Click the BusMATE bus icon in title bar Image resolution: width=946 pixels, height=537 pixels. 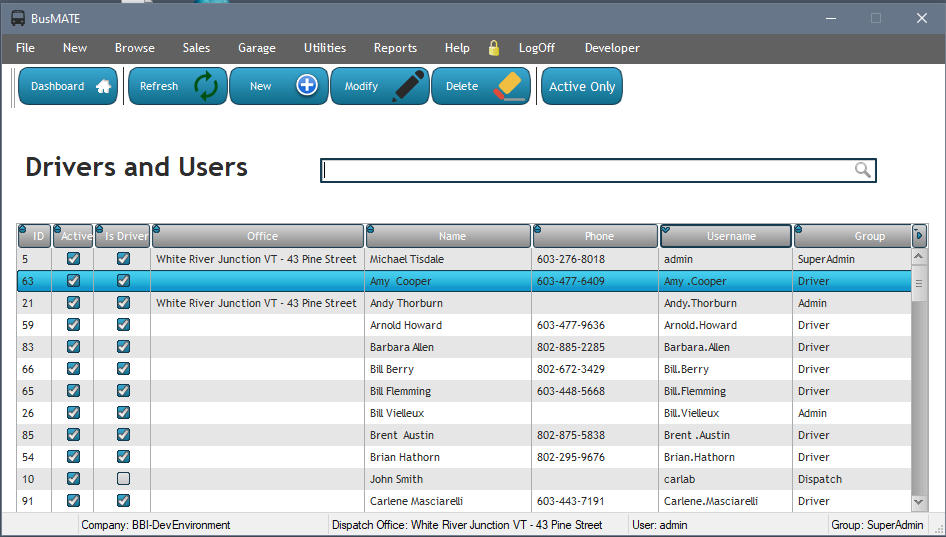click(x=18, y=18)
